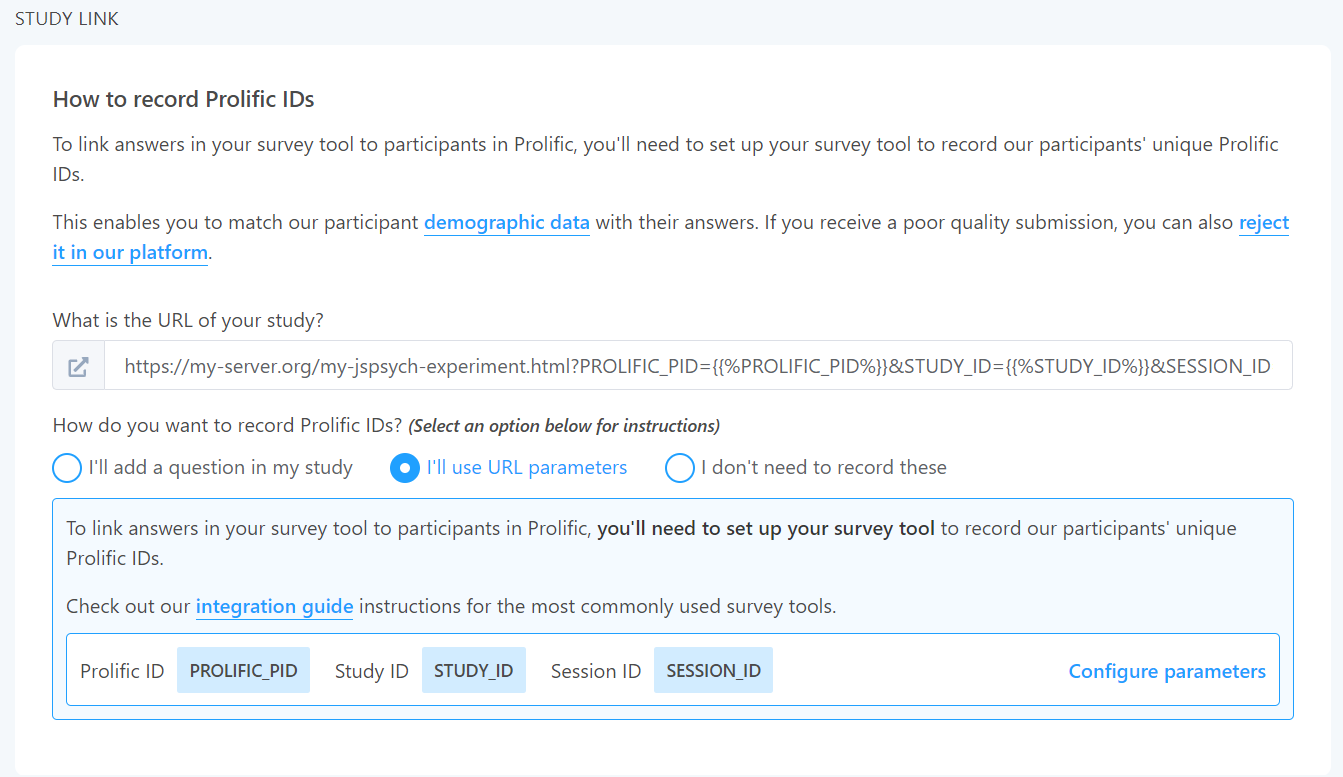Click "How do you want to record Prolific IDs?" text
The image size is (1343, 777).
[x=227, y=426]
